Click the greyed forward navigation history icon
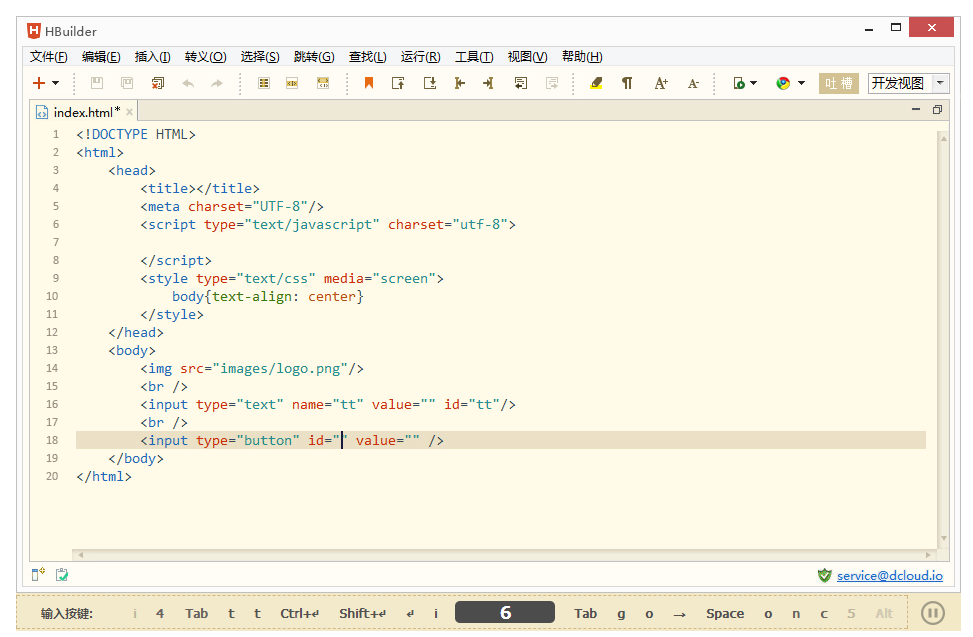973x637 pixels. pyautogui.click(x=552, y=83)
